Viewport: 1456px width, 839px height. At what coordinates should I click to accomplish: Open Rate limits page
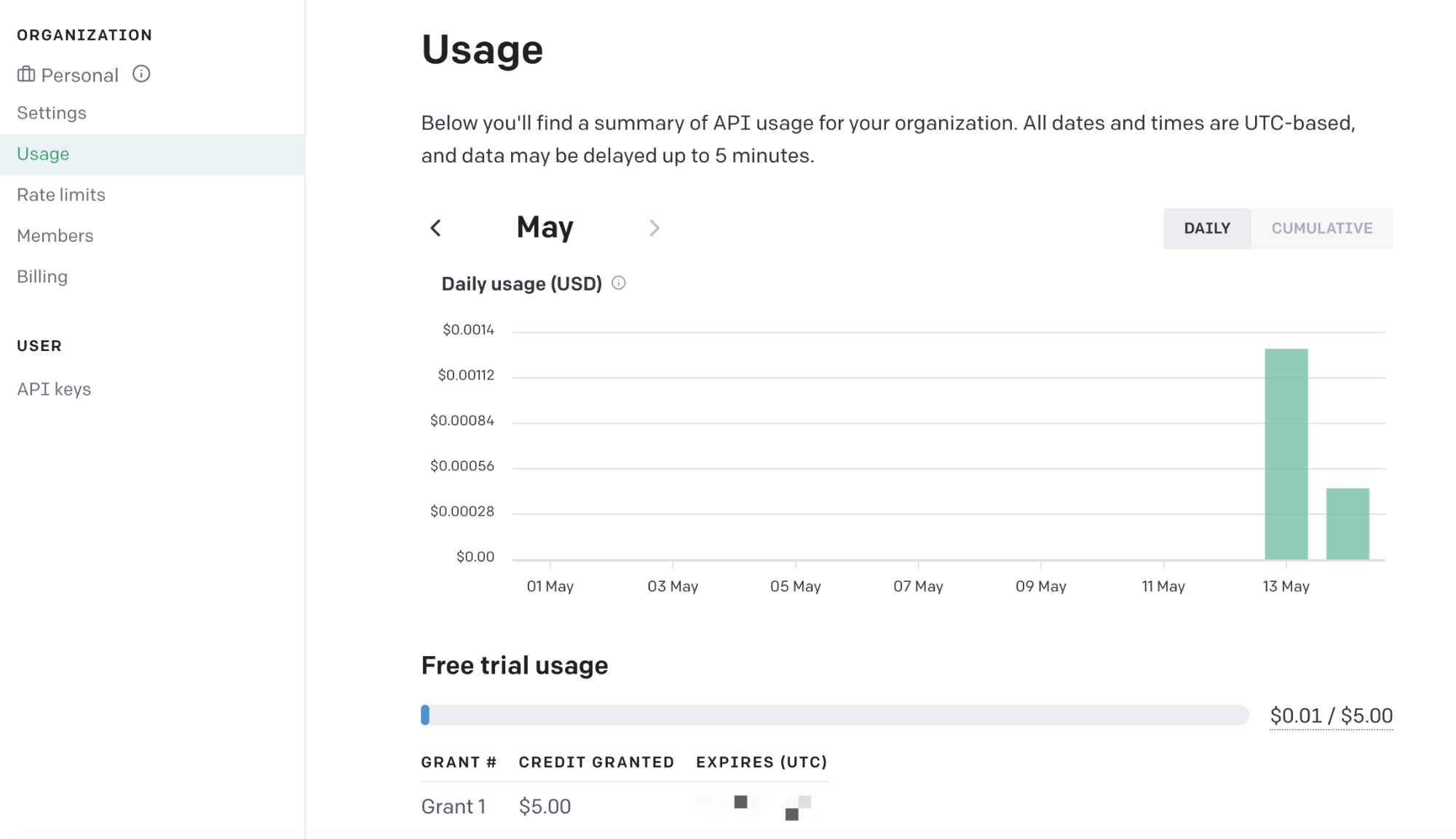tap(61, 195)
